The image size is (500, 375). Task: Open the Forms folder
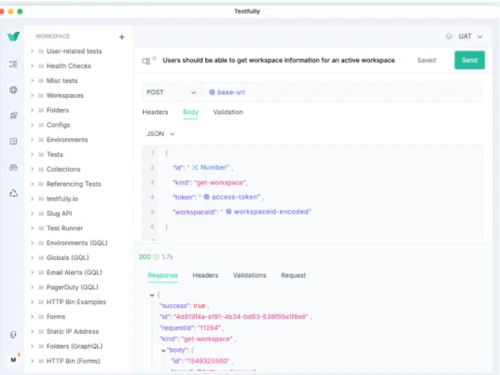pyautogui.click(x=56, y=317)
